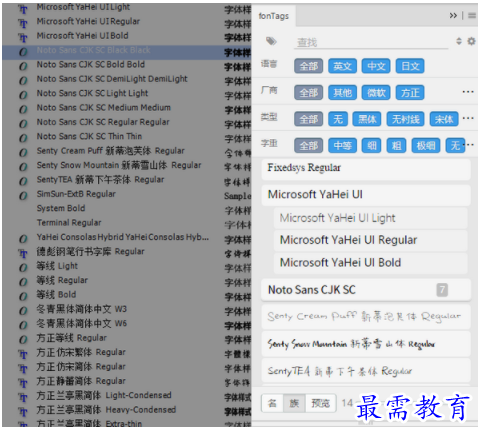Show more tags in the 字重 row
478x439 pixels.
pos(470,144)
